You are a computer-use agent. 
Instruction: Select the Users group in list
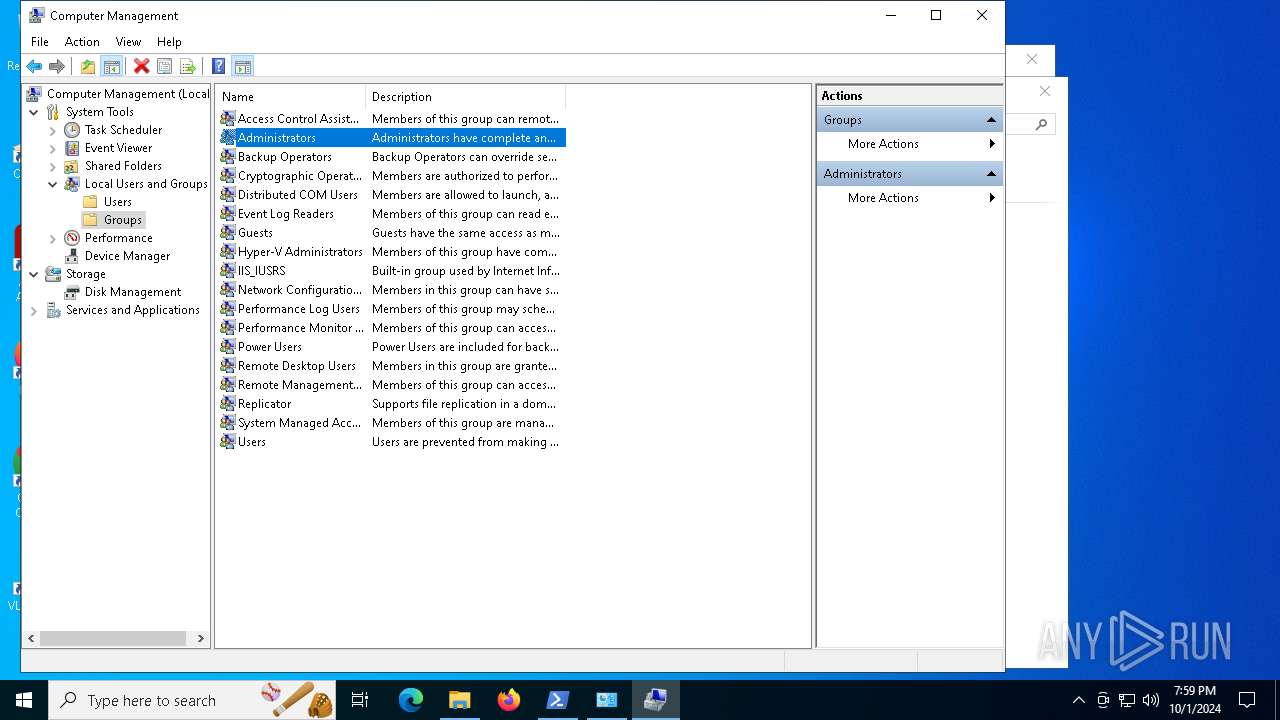391,442
